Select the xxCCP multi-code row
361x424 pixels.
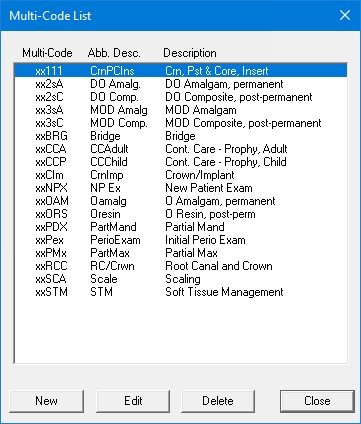point(181,162)
